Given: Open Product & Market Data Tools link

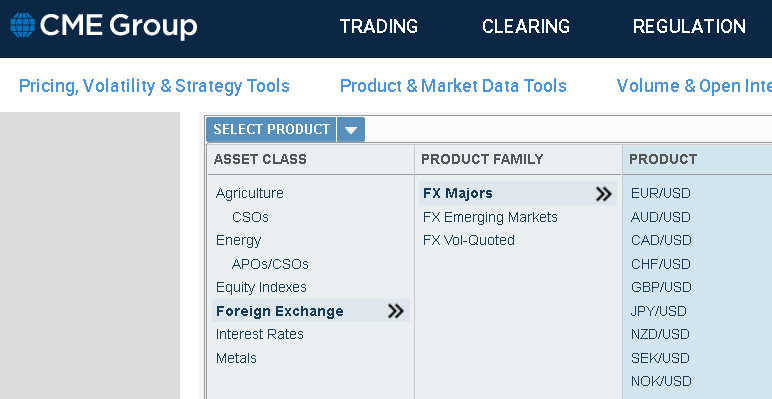Looking at the screenshot, I should (x=453, y=86).
